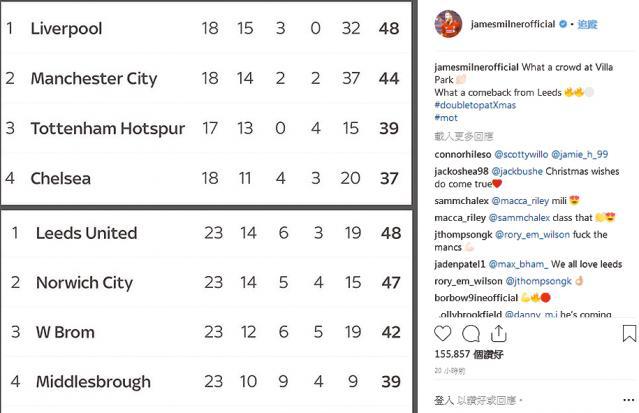639x413 pixels.
Task: Open the #mot hashtag
Action: pyautogui.click(x=446, y=118)
